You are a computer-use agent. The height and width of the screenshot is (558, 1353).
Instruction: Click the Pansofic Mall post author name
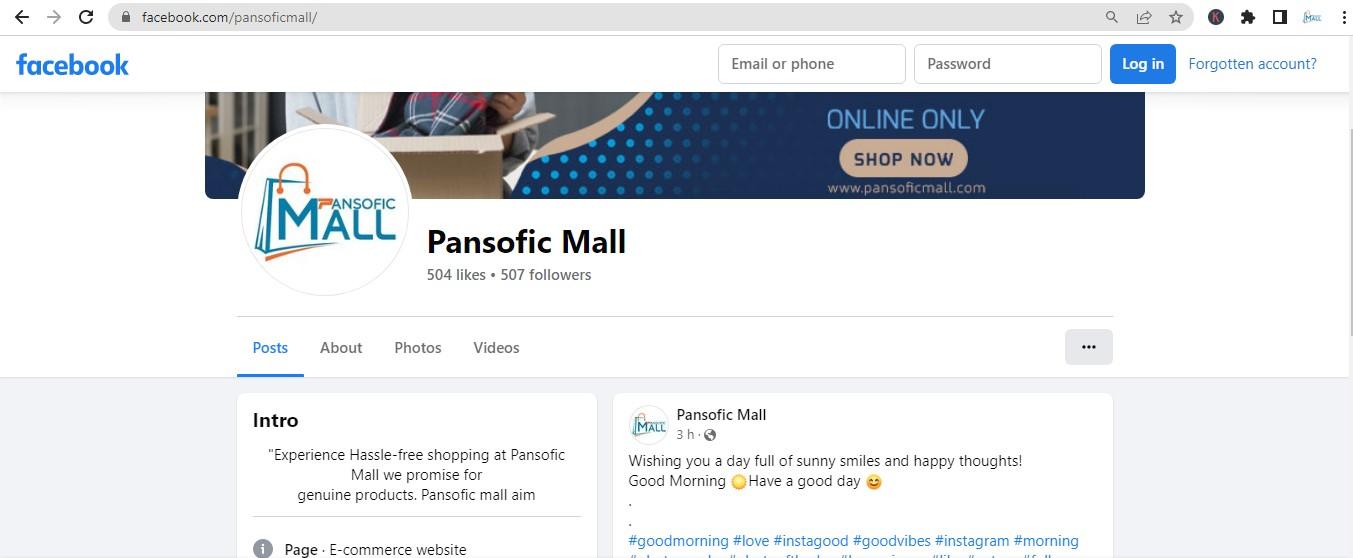coord(721,415)
